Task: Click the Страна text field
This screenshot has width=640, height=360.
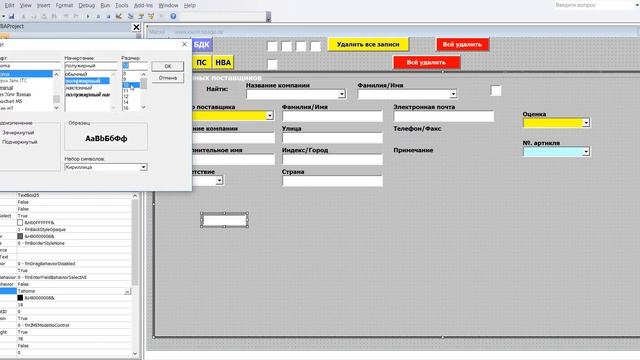Action: tap(332, 181)
